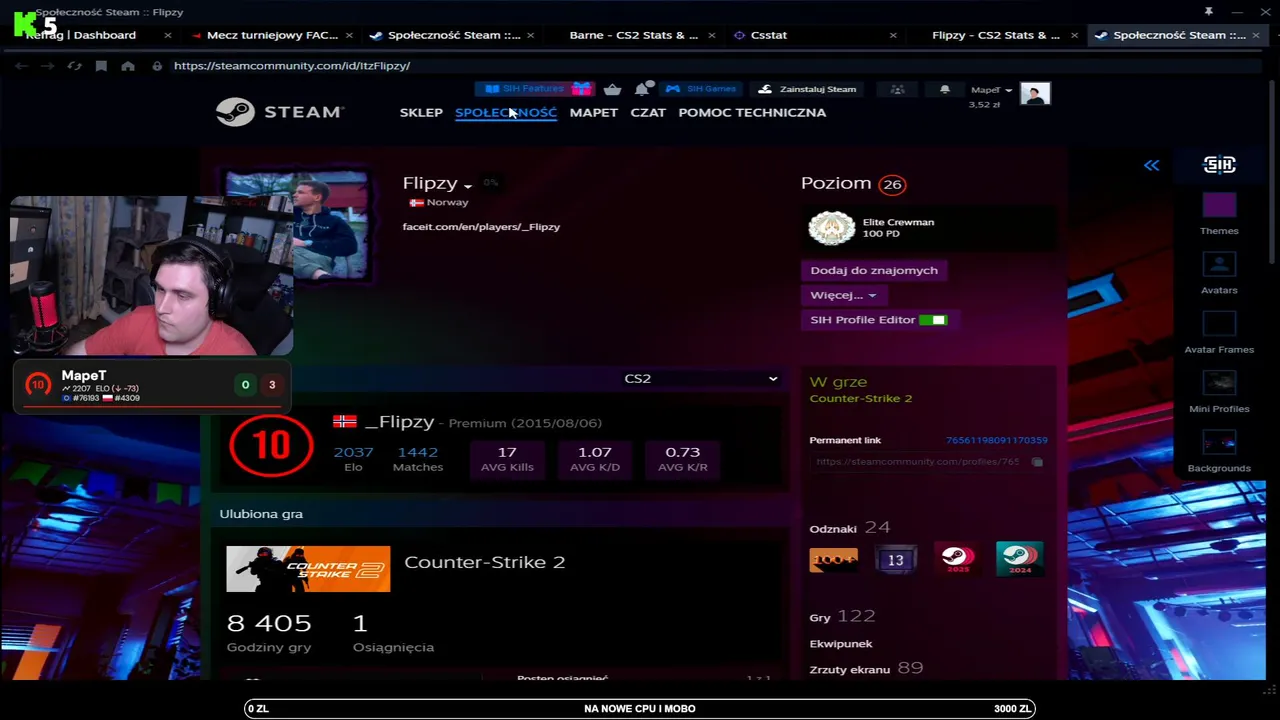The width and height of the screenshot is (1280, 720).
Task: Open SIH notifications bell with badge
Action: click(643, 89)
